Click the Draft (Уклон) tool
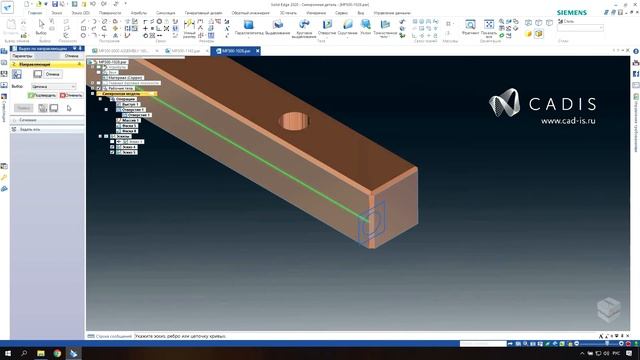Viewport: 640px width, 360px height. click(x=366, y=27)
